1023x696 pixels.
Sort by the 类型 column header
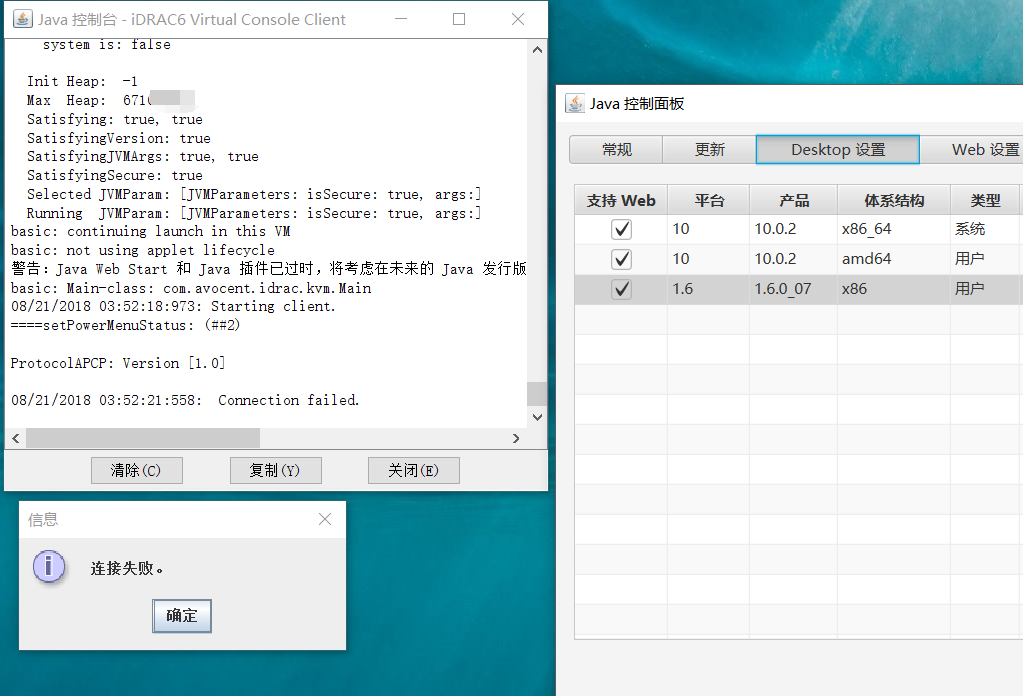(x=985, y=200)
